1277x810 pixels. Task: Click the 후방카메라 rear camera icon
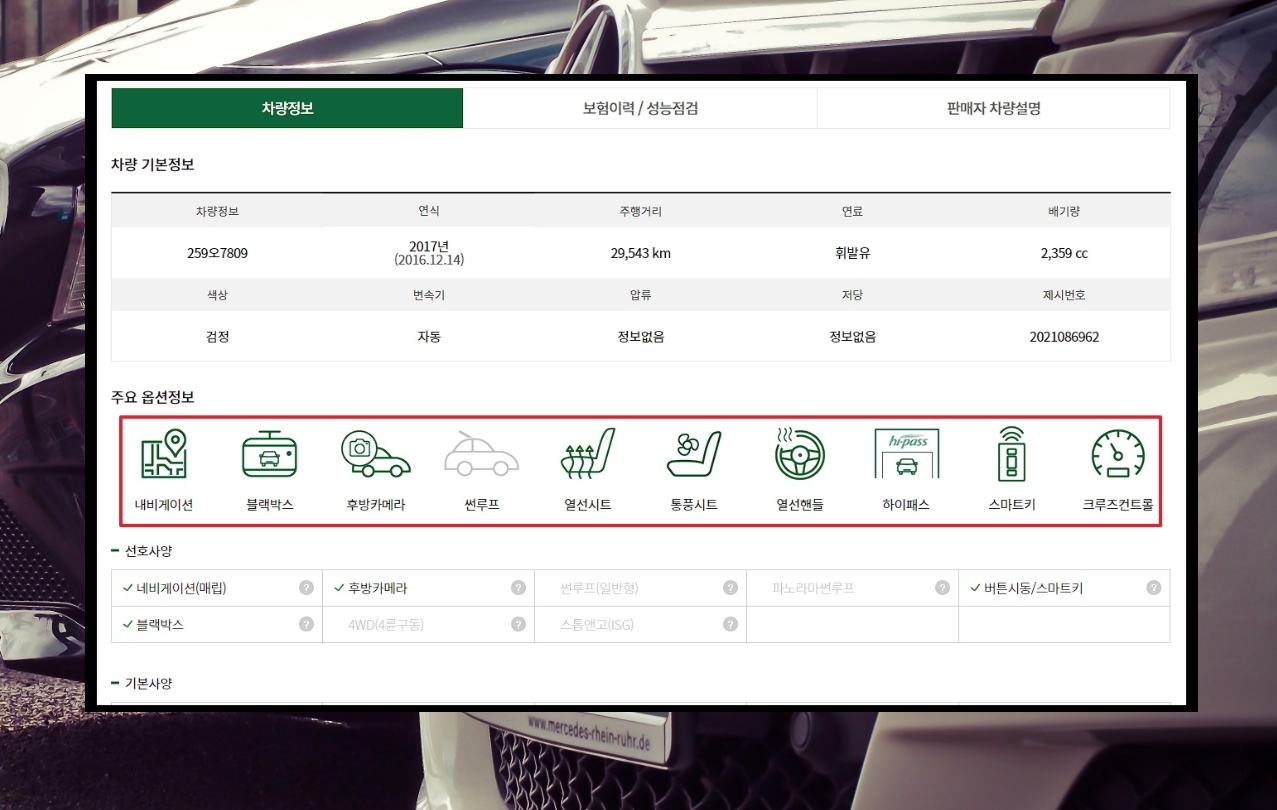pos(375,454)
